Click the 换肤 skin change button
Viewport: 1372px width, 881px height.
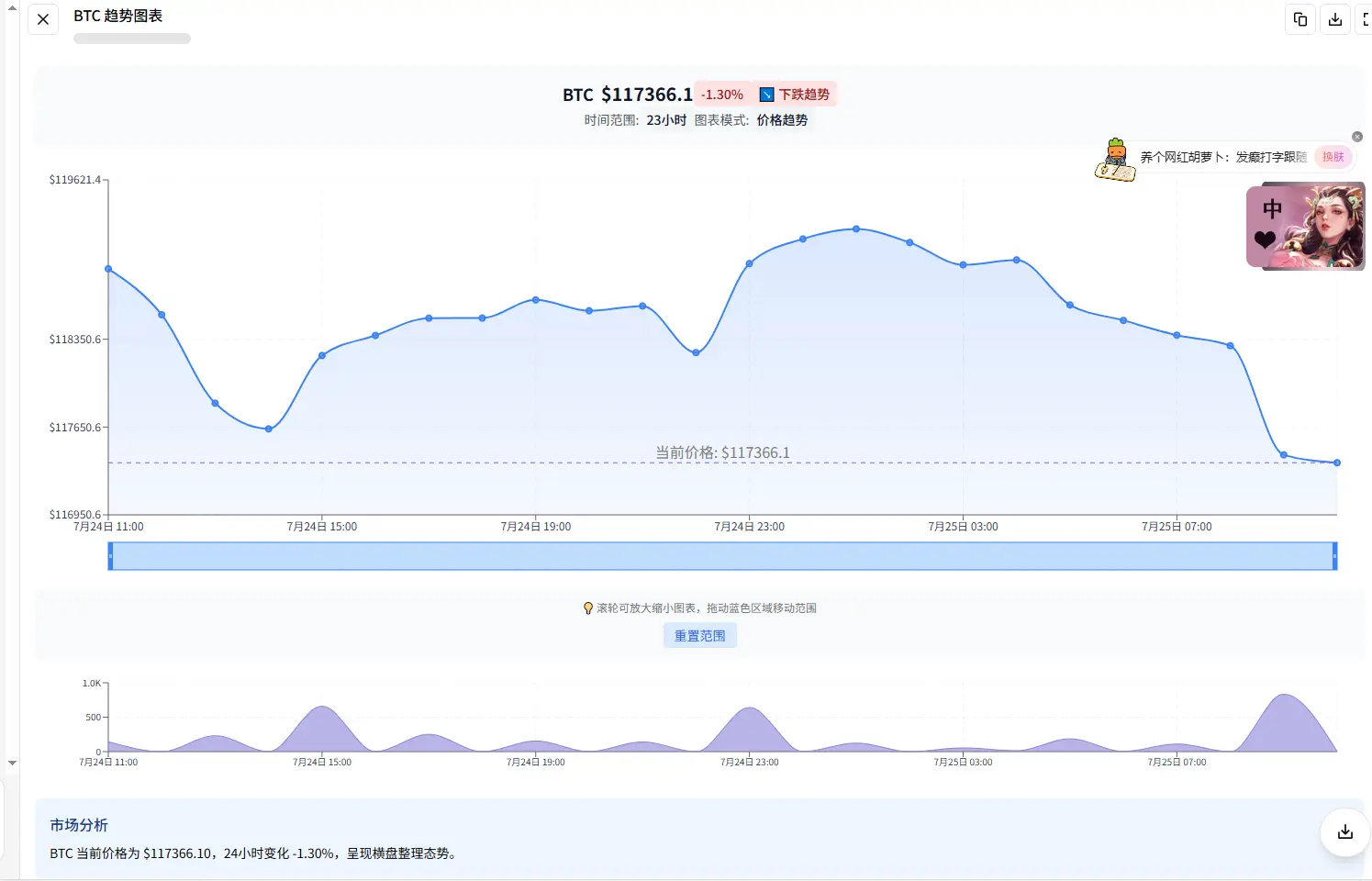click(x=1333, y=157)
